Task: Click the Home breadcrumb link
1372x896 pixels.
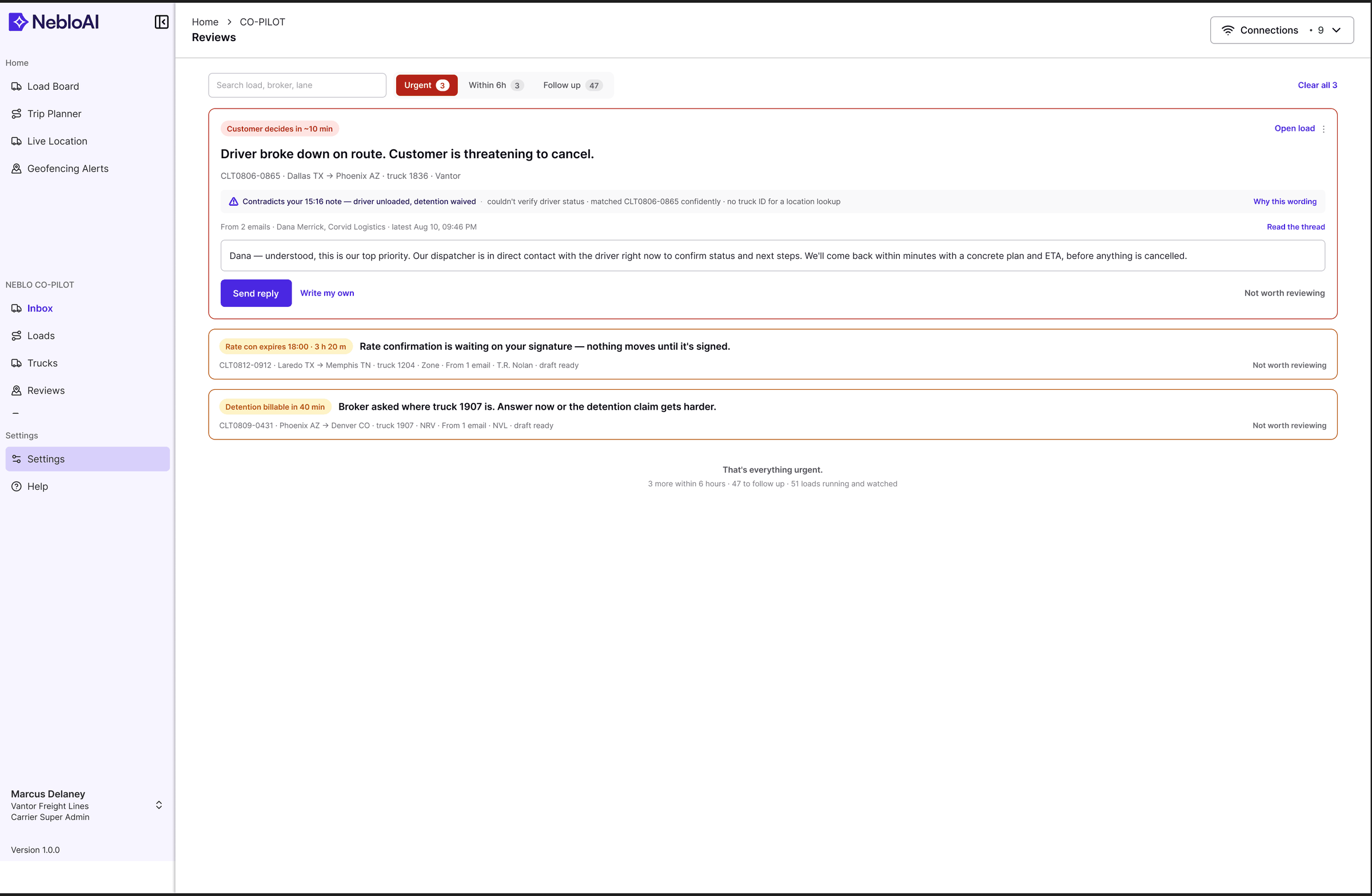Action: point(205,22)
